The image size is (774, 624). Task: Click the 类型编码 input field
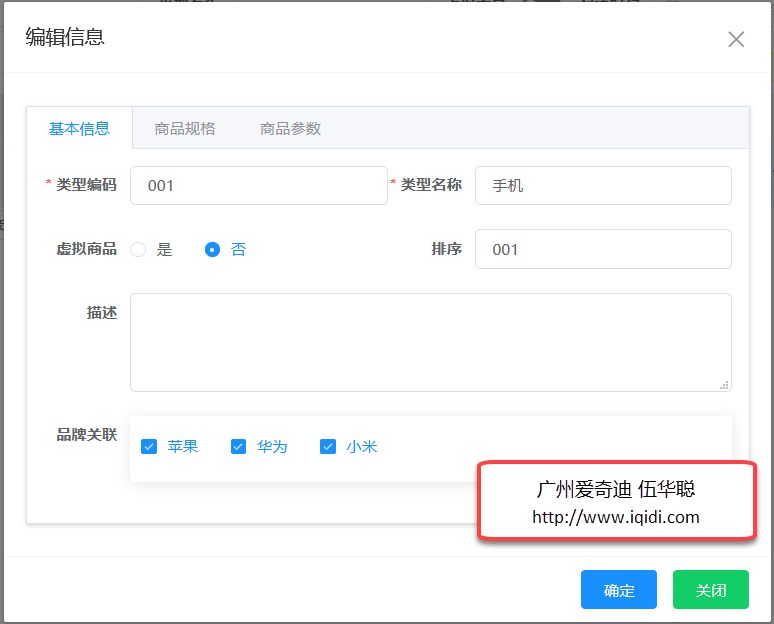(258, 185)
